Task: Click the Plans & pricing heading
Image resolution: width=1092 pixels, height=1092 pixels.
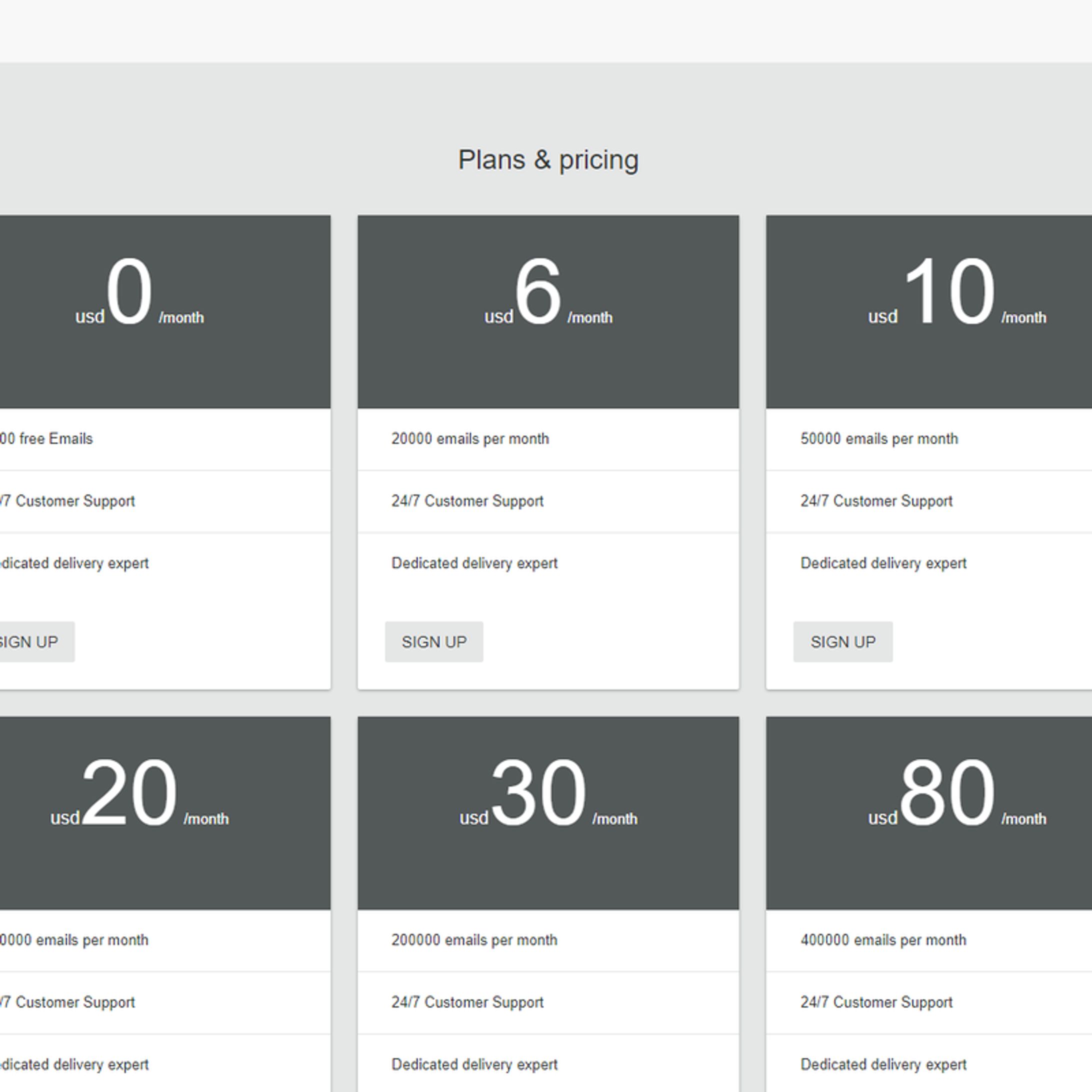Action: pos(547,160)
